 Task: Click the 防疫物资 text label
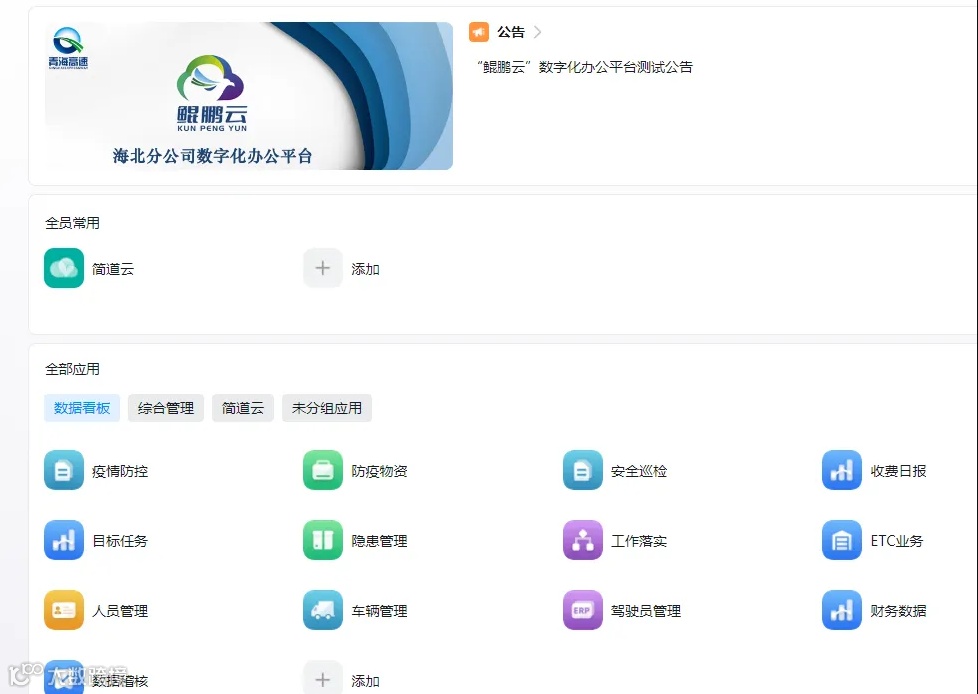point(379,471)
